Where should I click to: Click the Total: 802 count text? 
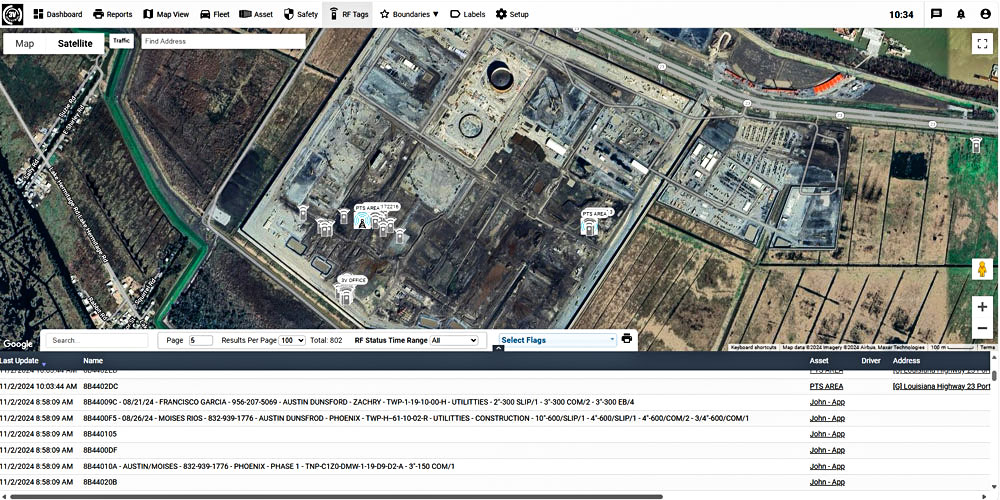click(x=326, y=341)
